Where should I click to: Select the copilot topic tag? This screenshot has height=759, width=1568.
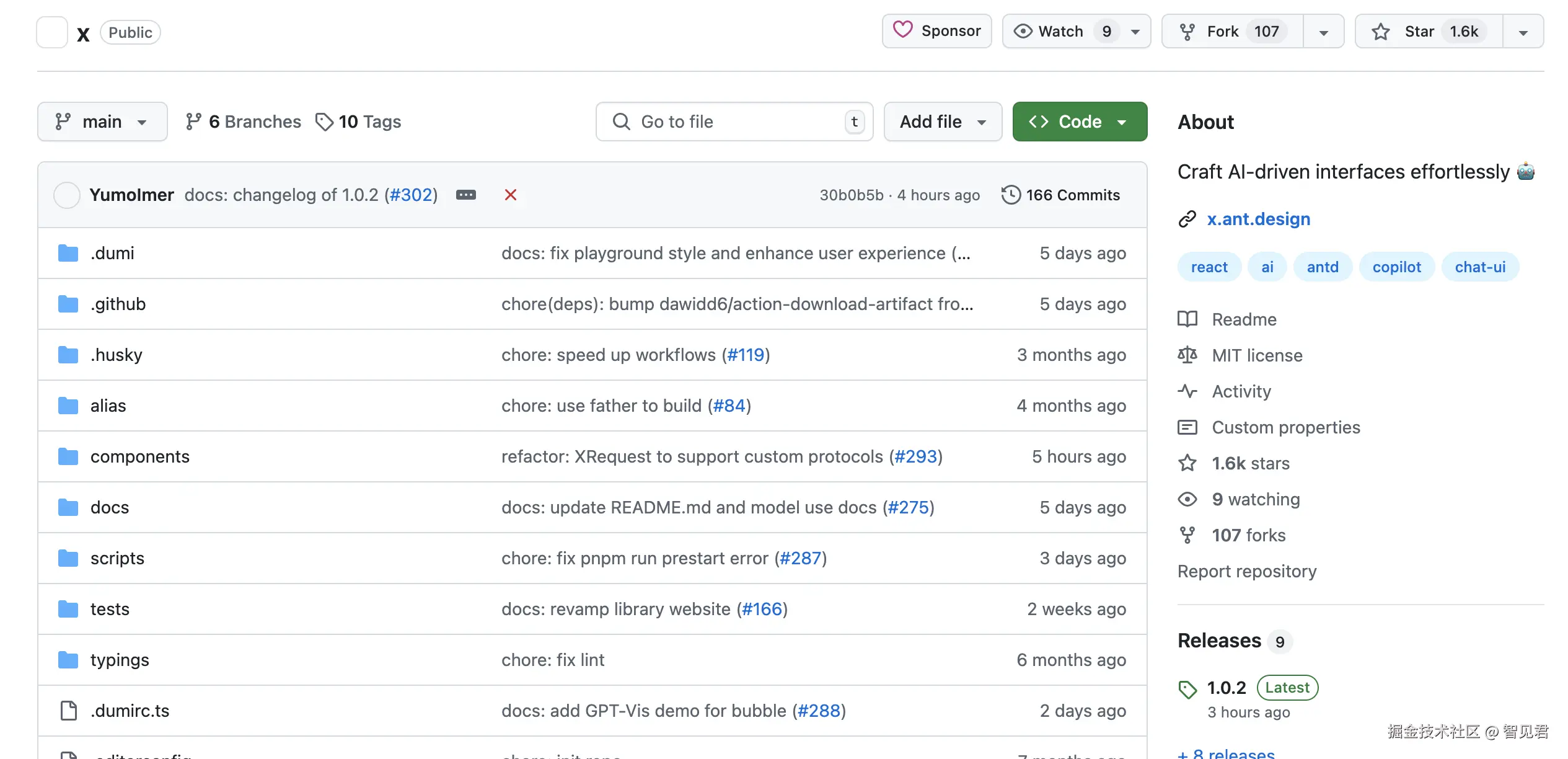pos(1396,267)
